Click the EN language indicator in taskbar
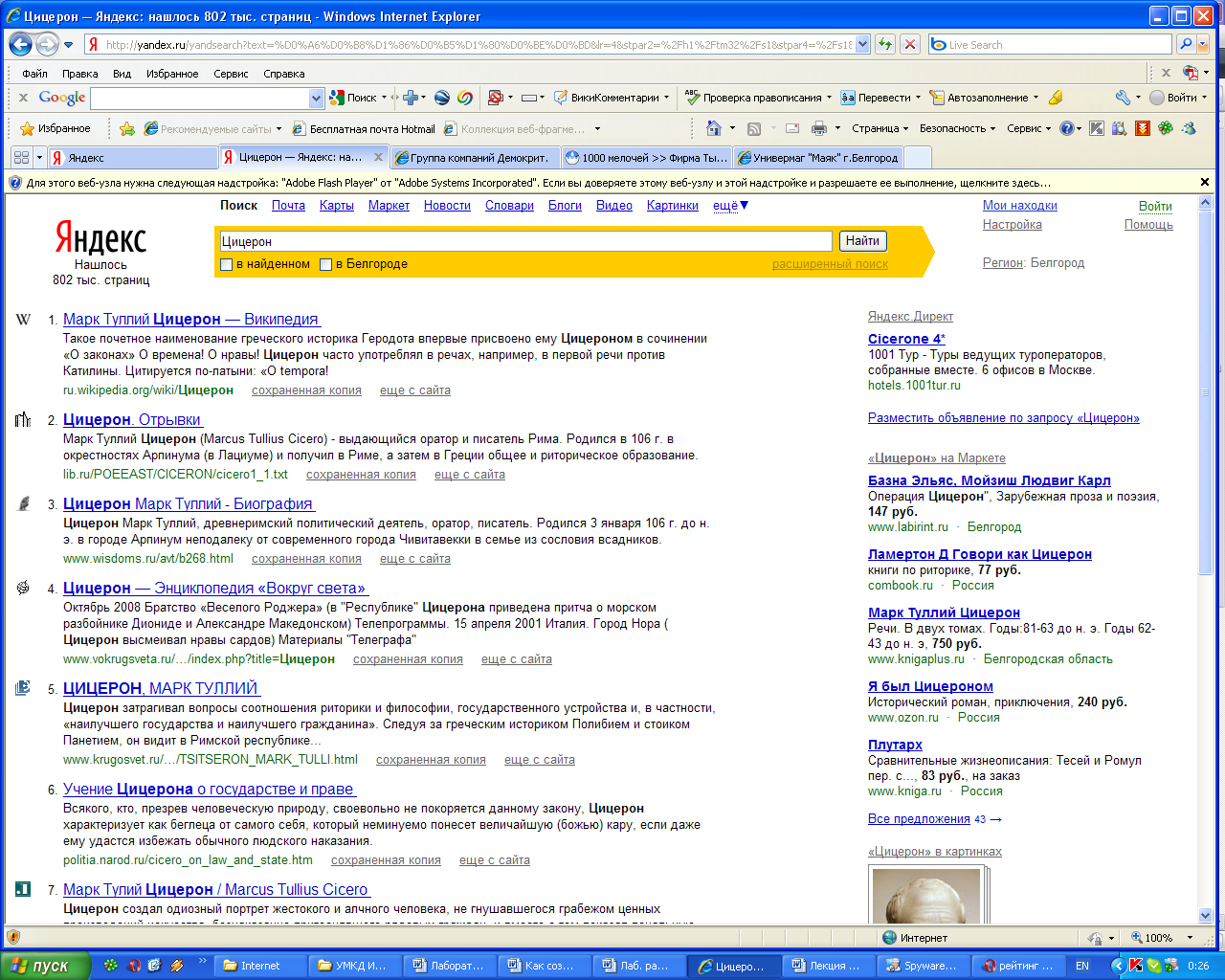The height and width of the screenshot is (980, 1225). point(1082,966)
